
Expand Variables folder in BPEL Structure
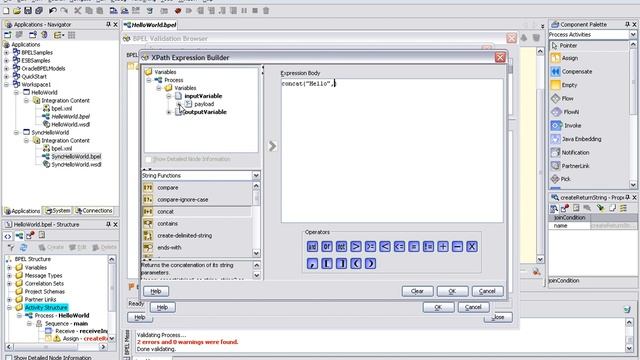pos(9,268)
